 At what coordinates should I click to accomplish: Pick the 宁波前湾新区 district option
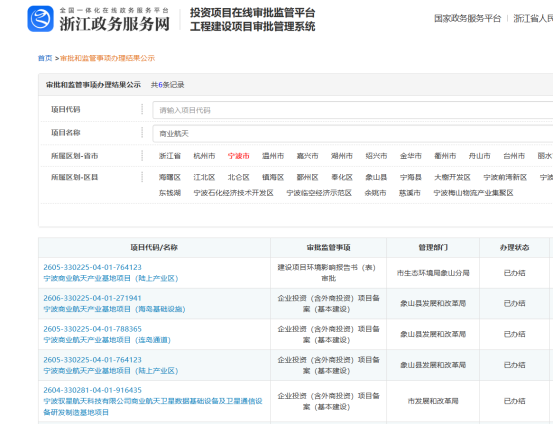tap(505, 177)
